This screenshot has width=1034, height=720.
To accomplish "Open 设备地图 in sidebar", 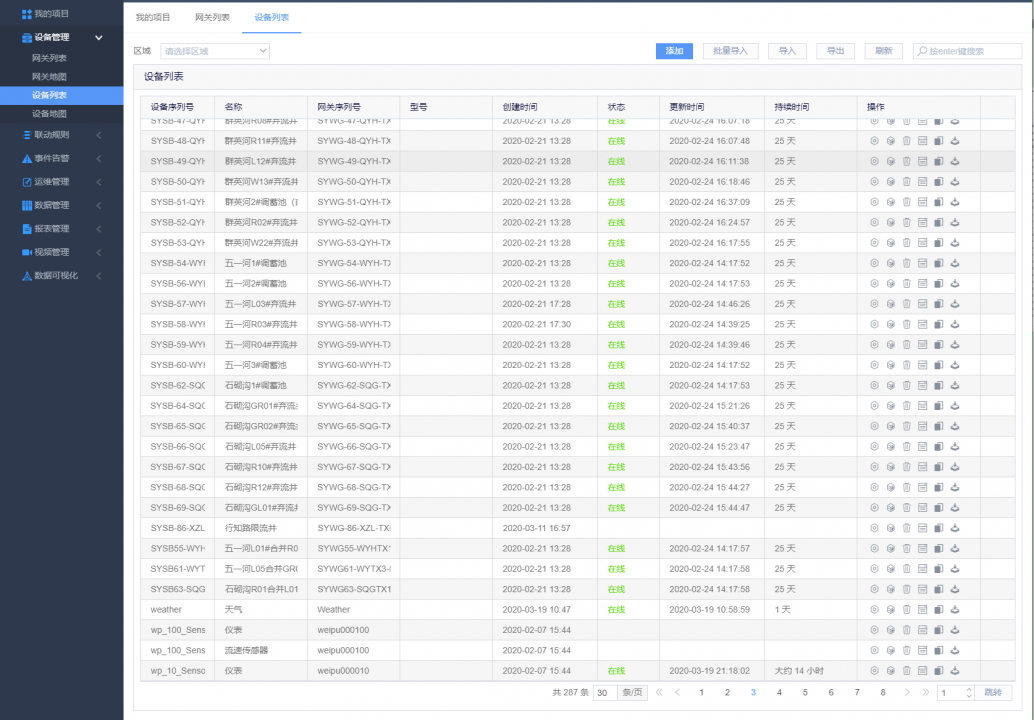I will (49, 113).
